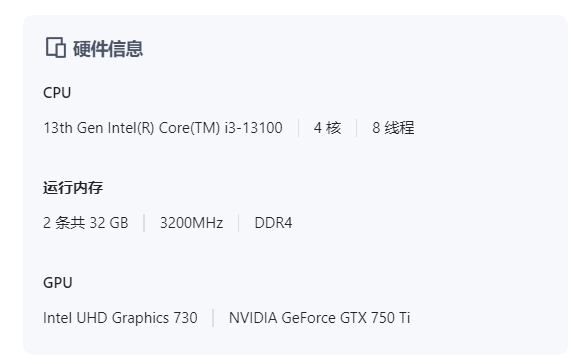The image size is (571, 364).
Task: Click the divider between the two GPU names
Action: [x=213, y=318]
